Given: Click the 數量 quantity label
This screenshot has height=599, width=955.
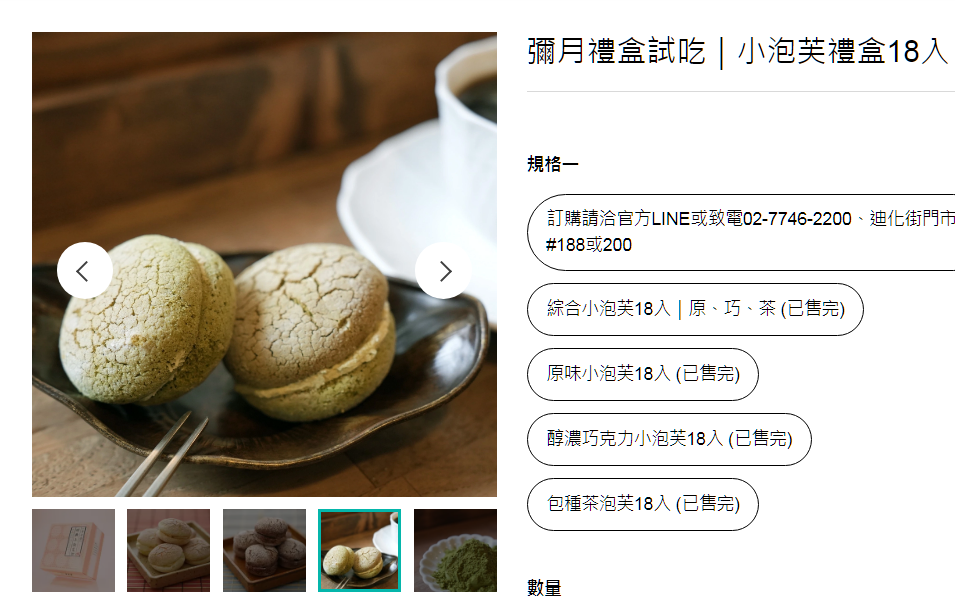Looking at the screenshot, I should click(x=544, y=588).
